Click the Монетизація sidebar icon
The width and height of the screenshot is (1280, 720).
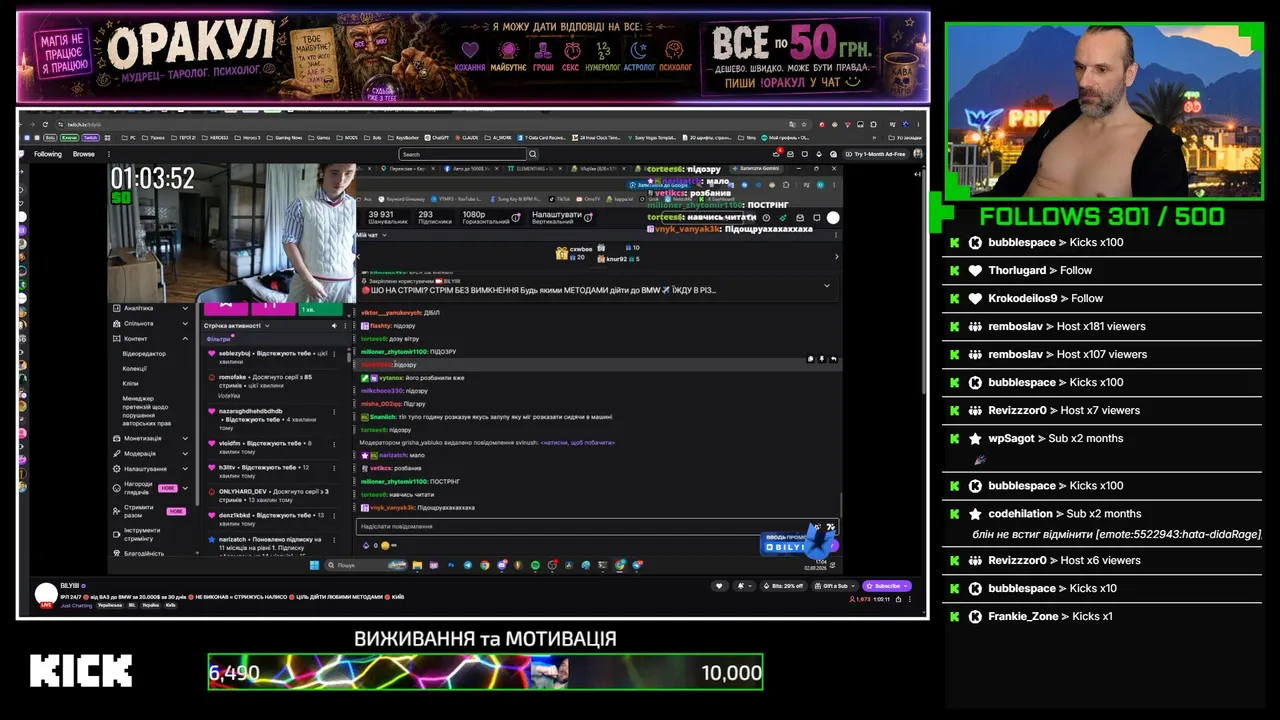click(x=117, y=438)
